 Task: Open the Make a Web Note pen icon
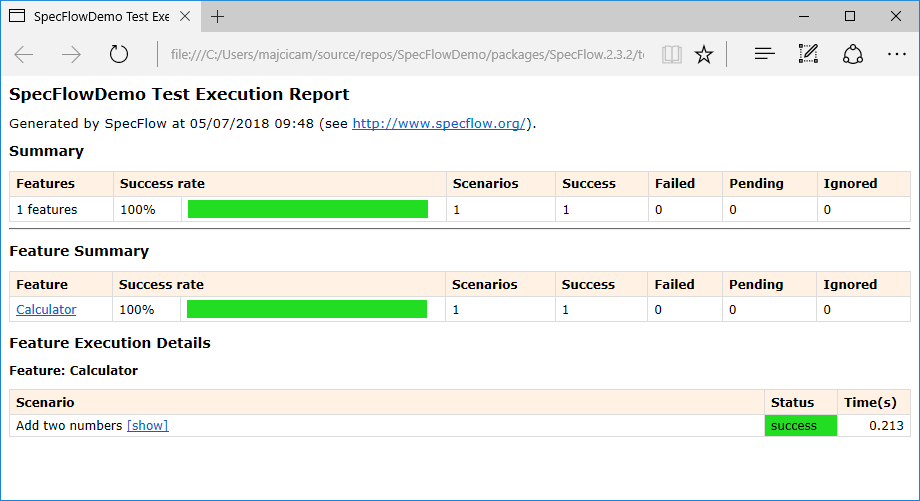click(x=808, y=54)
